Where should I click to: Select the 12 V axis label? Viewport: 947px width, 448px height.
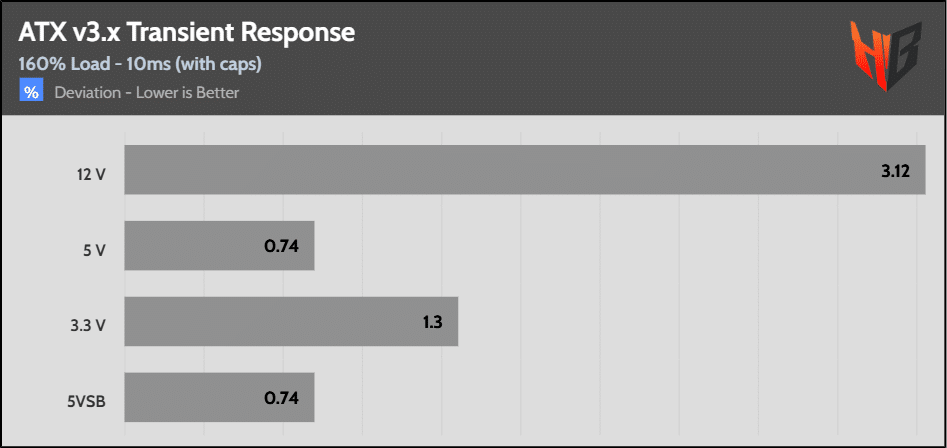91,174
